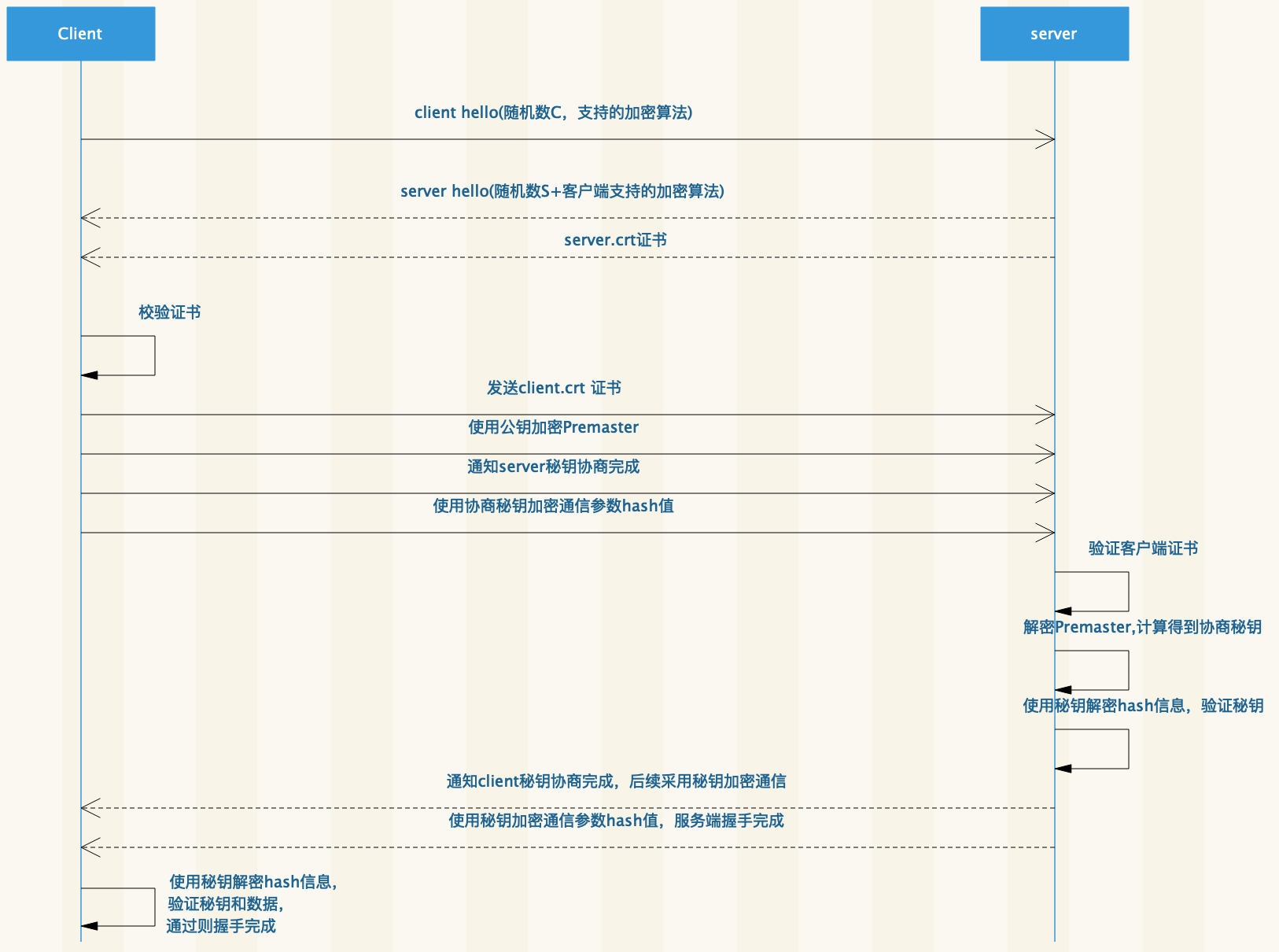Screen dimensions: 1279x952
Task: Select the 通过则握手完成 text label
Action: pyautogui.click(x=221, y=927)
